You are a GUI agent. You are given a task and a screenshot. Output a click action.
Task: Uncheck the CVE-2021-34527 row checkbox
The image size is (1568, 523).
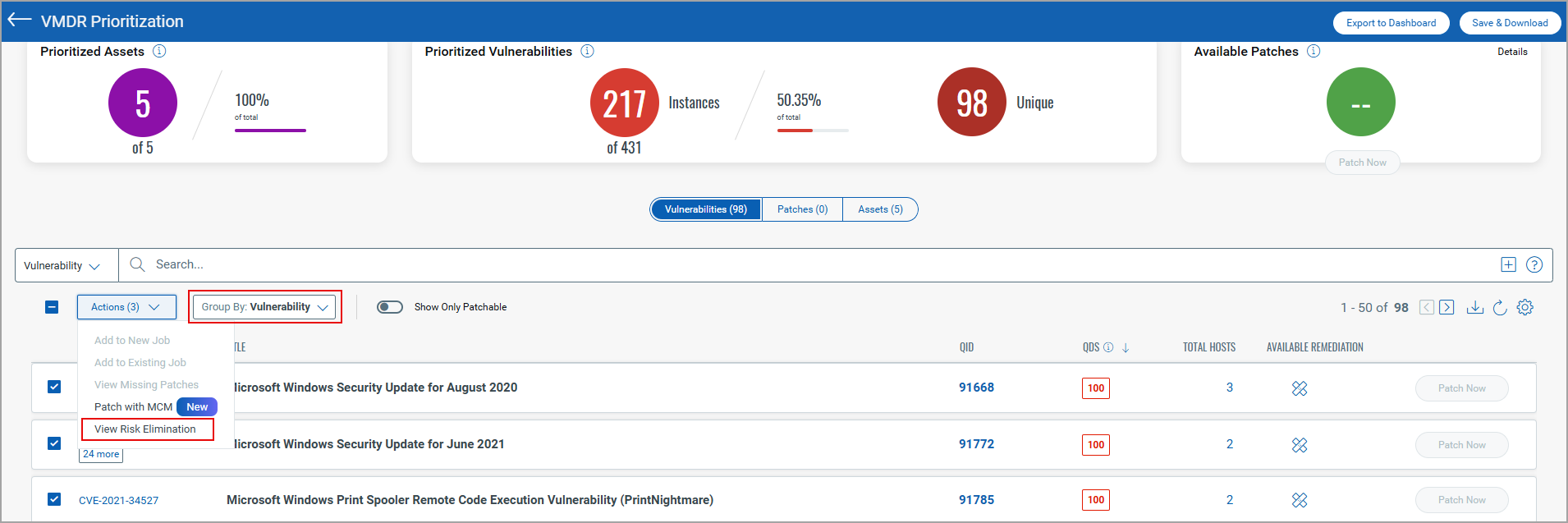click(54, 499)
